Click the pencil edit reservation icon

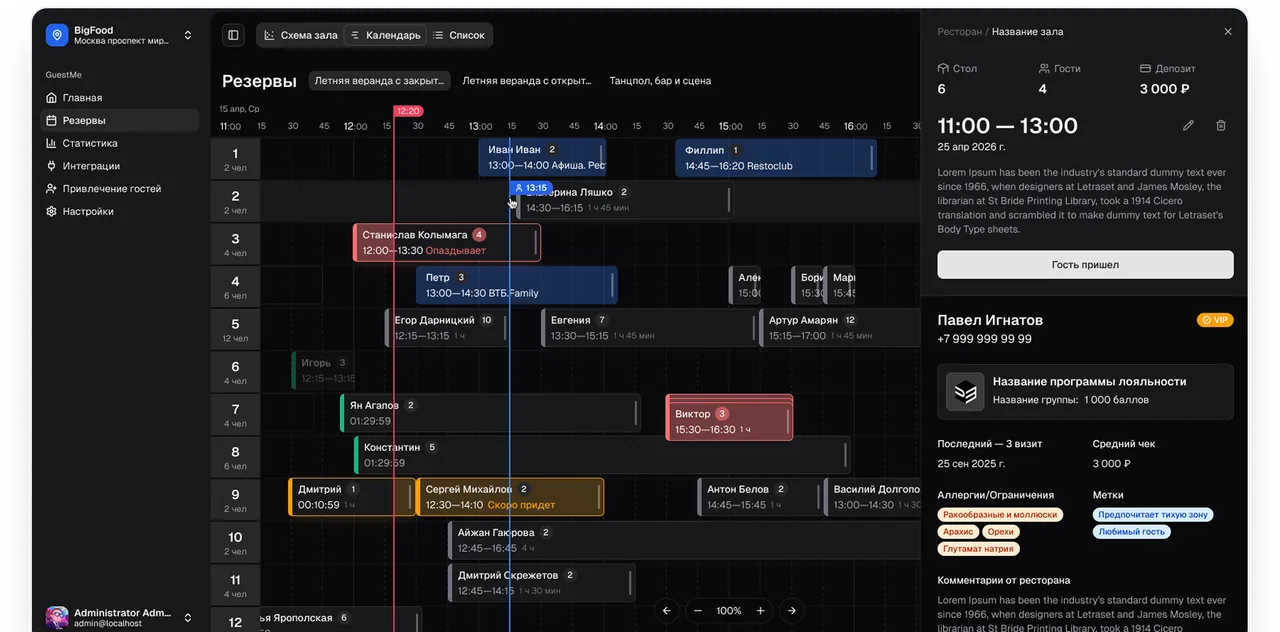[x=1188, y=126]
